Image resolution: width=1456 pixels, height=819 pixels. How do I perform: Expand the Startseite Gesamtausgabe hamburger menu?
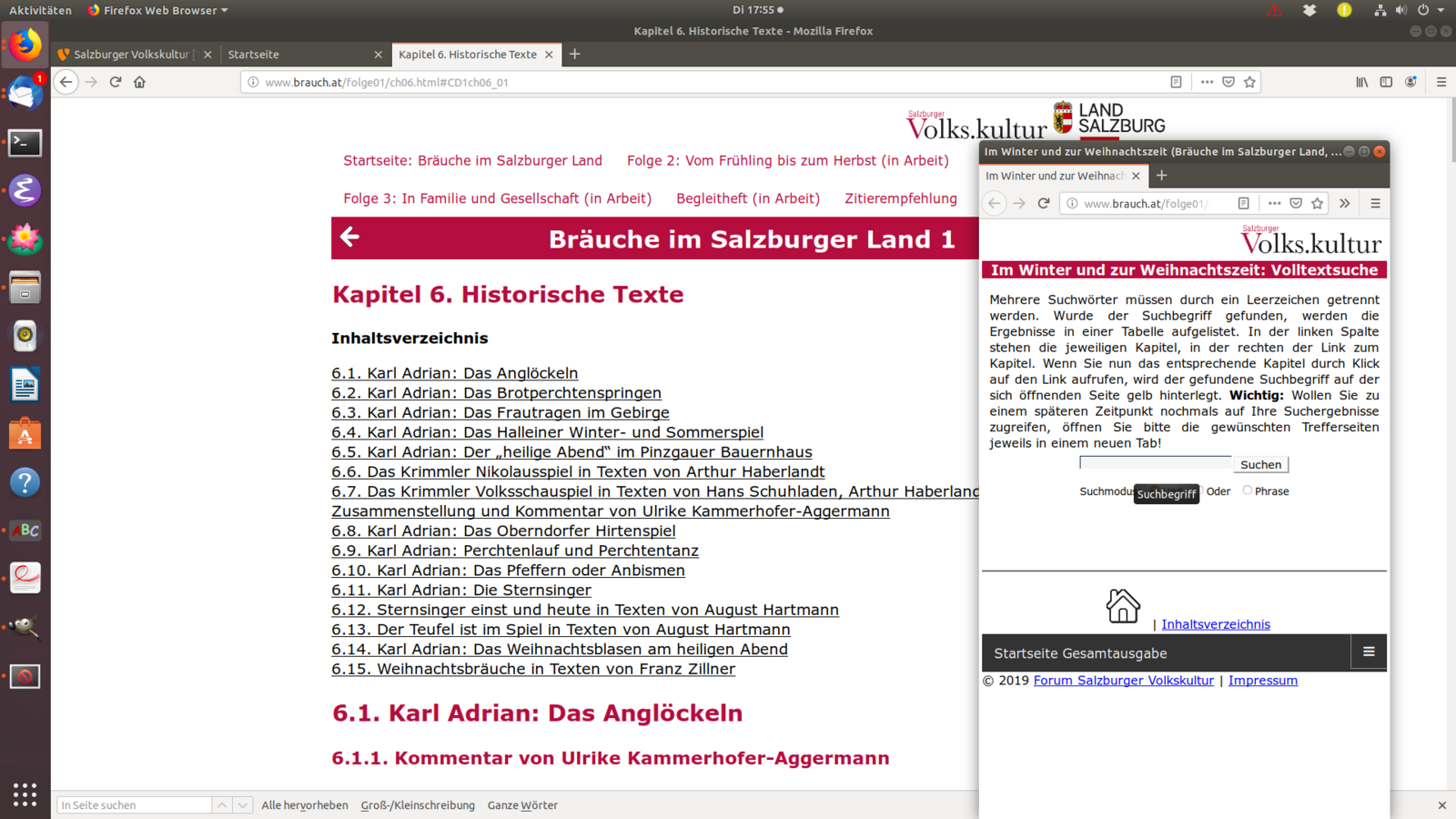[1368, 652]
